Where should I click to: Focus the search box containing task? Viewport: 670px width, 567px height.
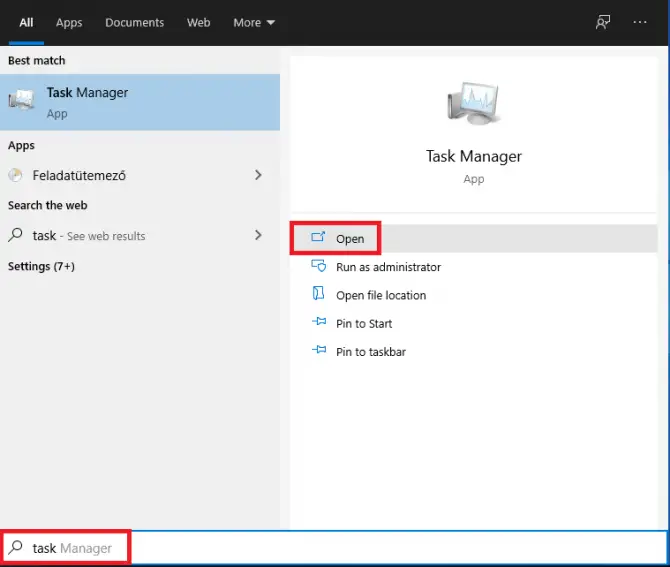click(334, 548)
